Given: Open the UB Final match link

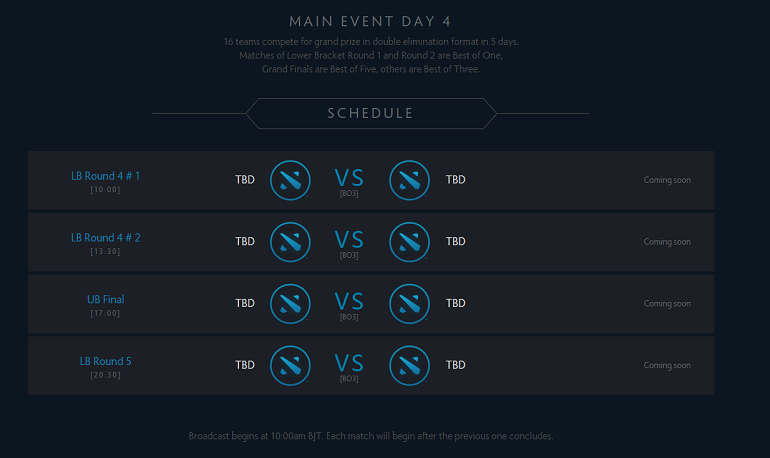Looking at the screenshot, I should coord(106,299).
